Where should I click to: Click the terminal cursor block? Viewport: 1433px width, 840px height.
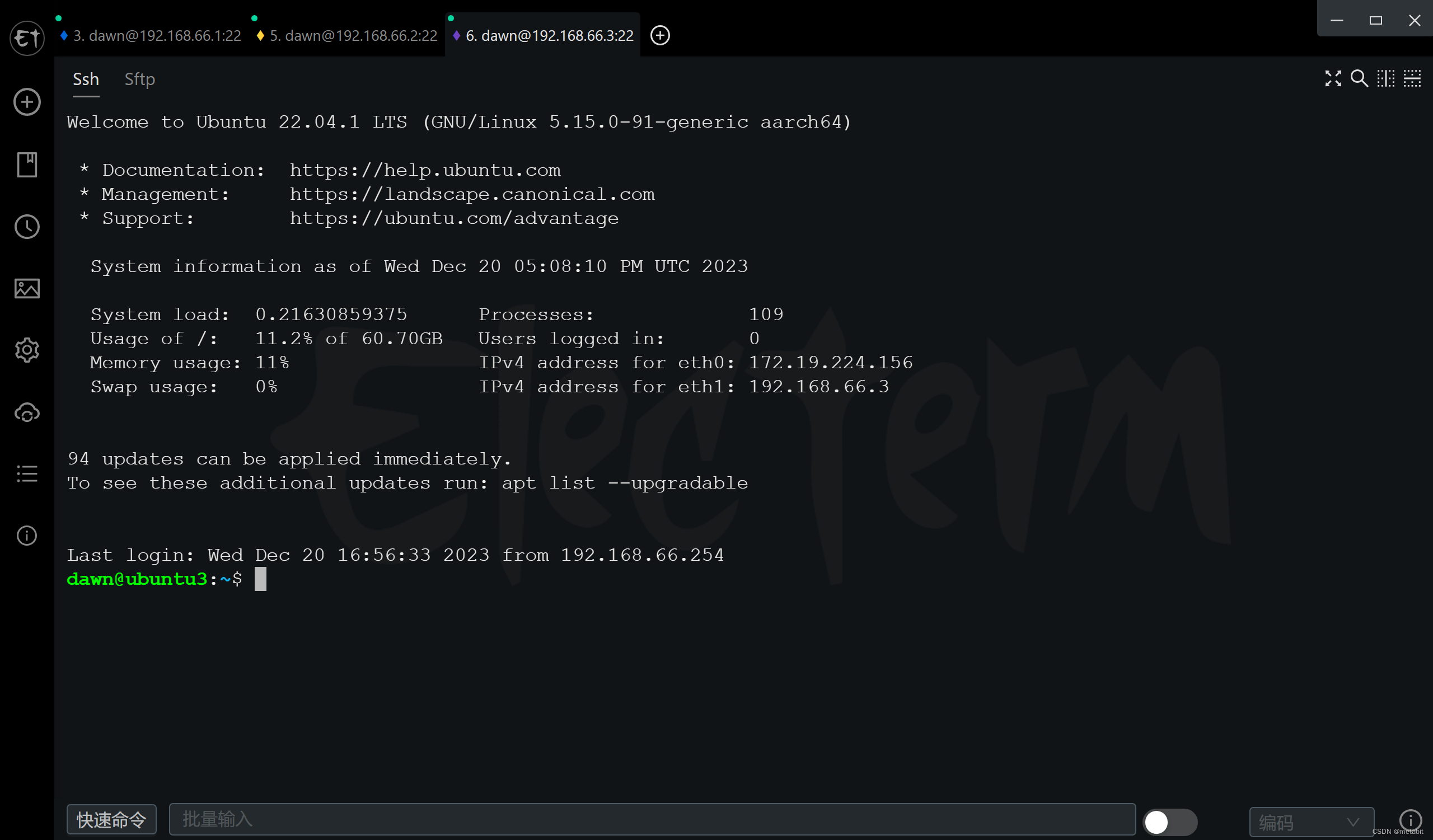click(260, 579)
